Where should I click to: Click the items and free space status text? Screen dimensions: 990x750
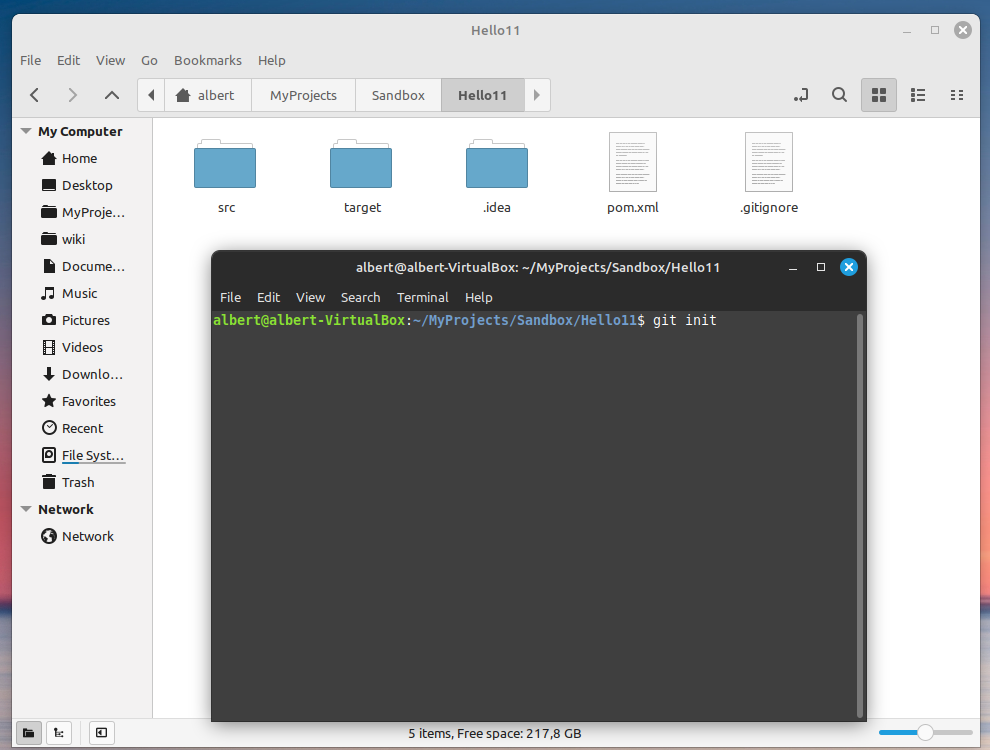point(495,734)
